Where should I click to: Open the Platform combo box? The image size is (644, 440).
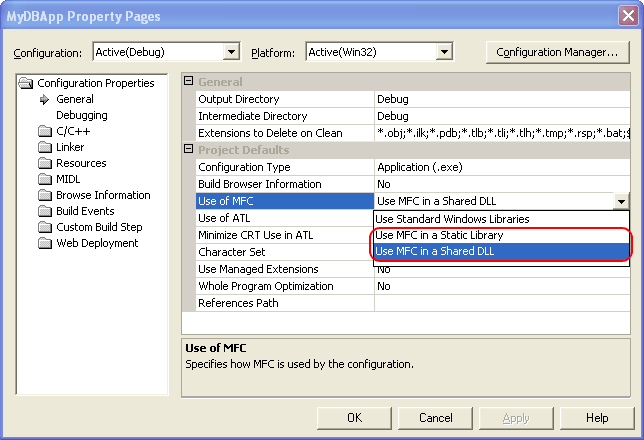pos(444,52)
